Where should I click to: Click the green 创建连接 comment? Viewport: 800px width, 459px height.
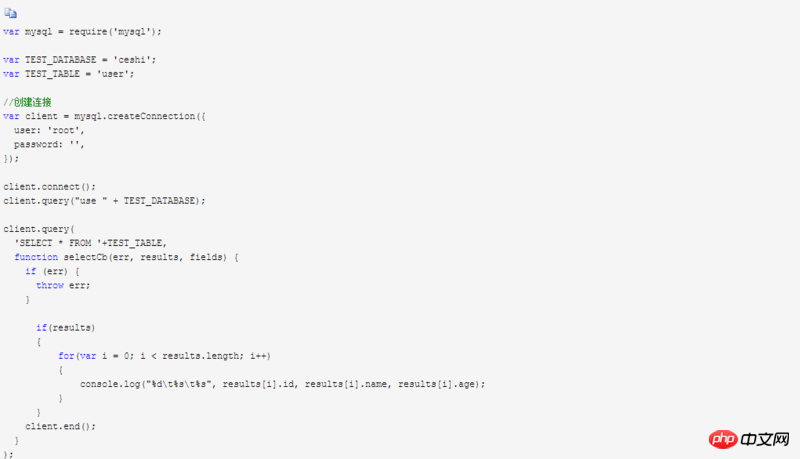(x=28, y=102)
